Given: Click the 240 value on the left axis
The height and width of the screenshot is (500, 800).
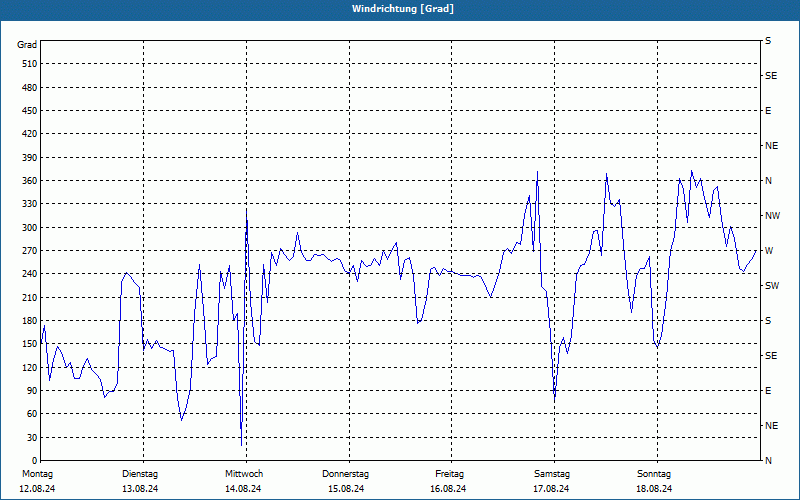Looking at the screenshot, I should [x=30, y=274].
